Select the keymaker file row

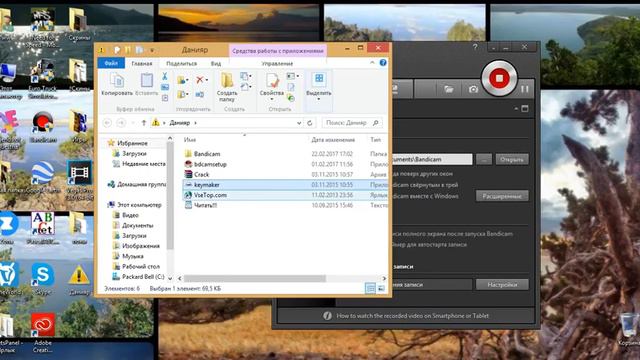click(284, 185)
